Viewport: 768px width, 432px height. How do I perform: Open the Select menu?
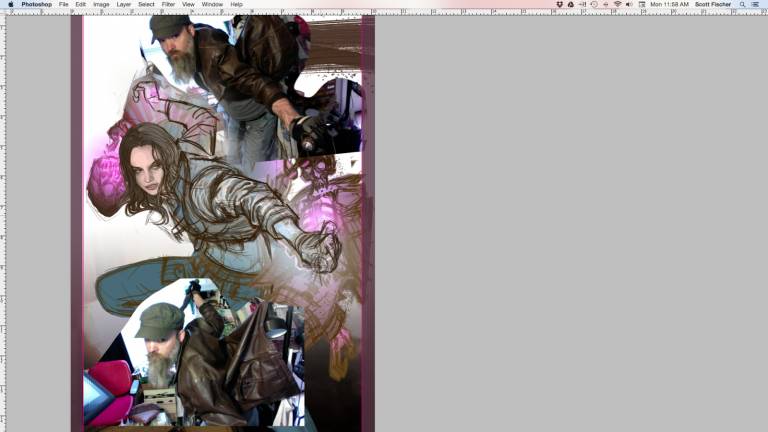[x=146, y=4]
